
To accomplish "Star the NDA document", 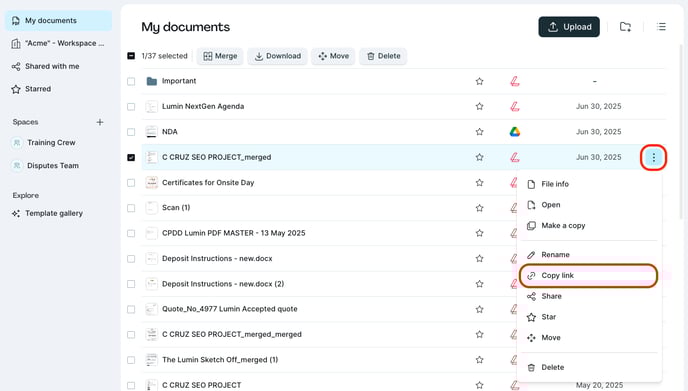I will 479,132.
